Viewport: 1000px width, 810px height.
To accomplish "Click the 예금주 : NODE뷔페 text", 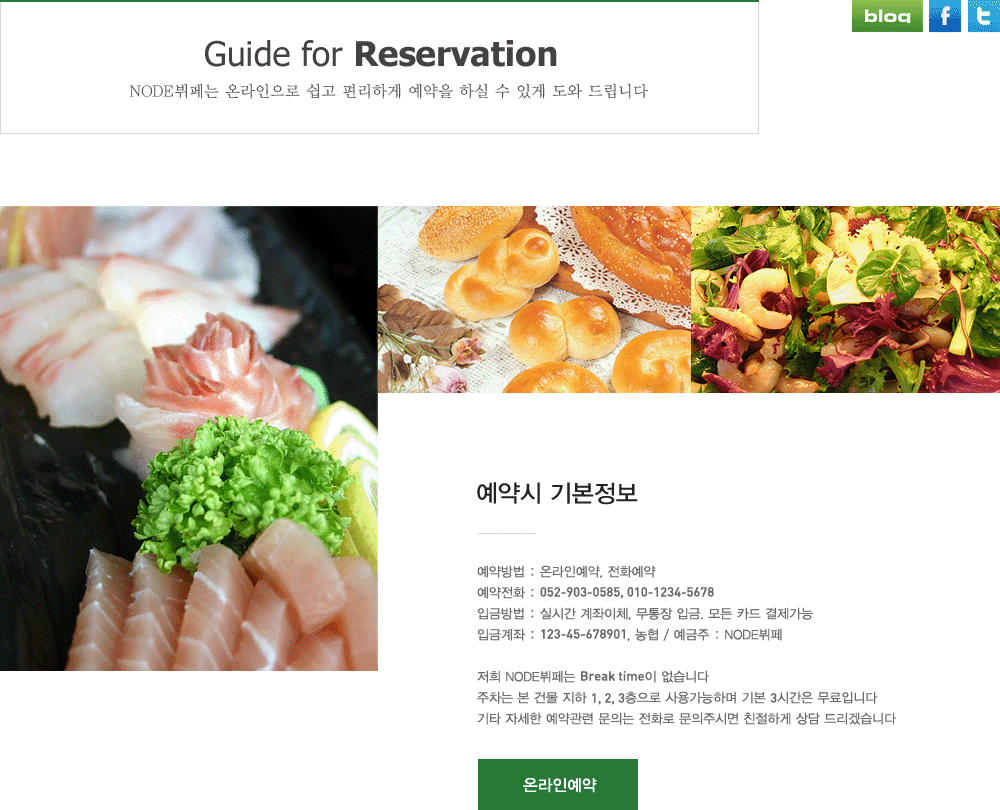I will point(728,635).
